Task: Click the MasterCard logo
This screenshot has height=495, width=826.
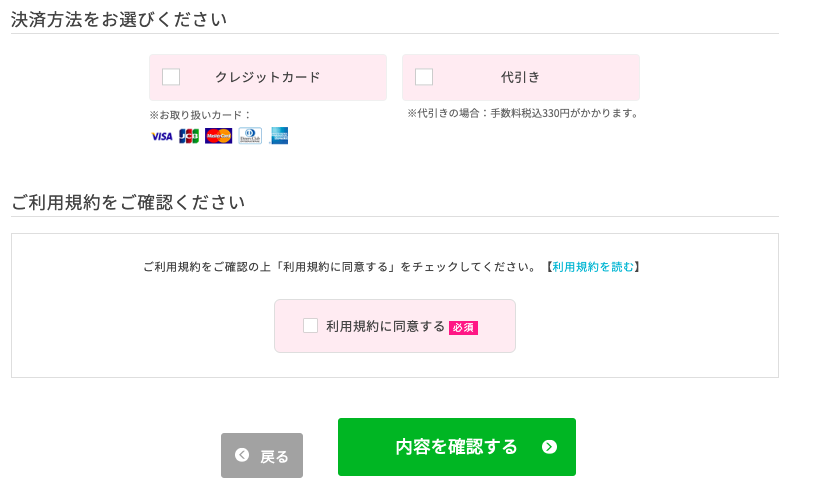Action: (219, 136)
